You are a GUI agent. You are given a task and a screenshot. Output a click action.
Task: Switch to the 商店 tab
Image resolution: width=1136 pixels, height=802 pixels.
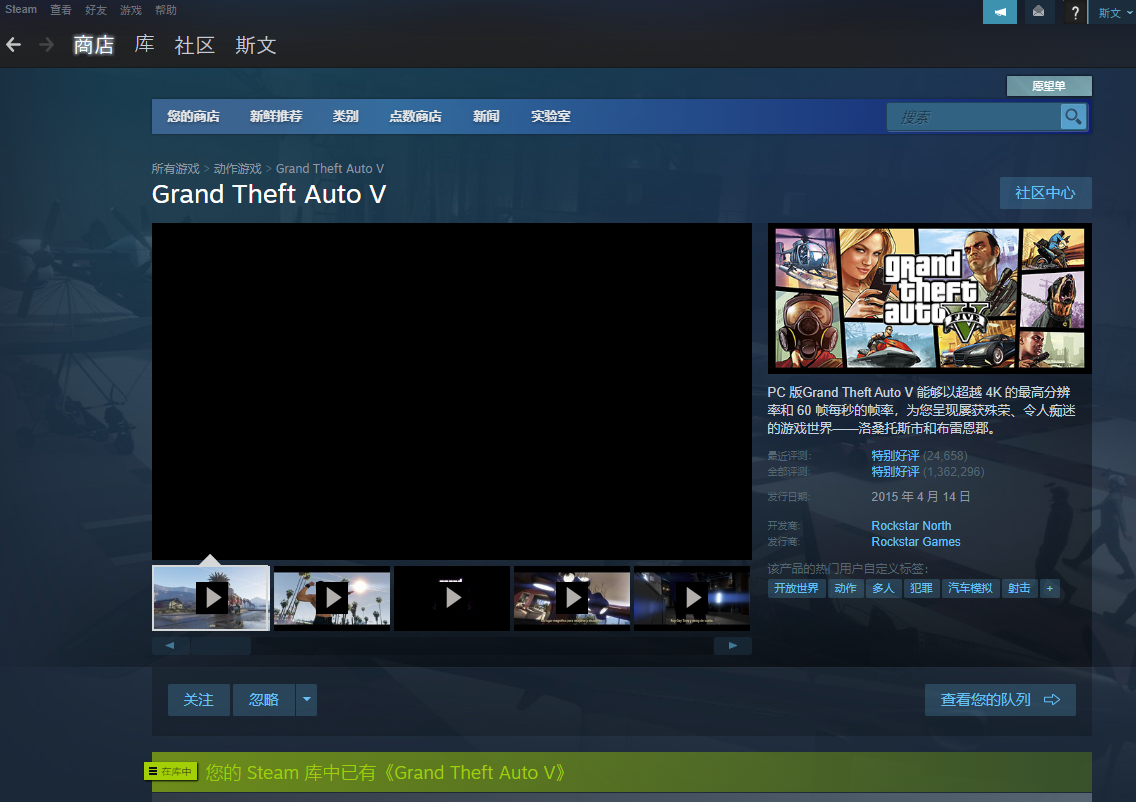click(x=93, y=45)
